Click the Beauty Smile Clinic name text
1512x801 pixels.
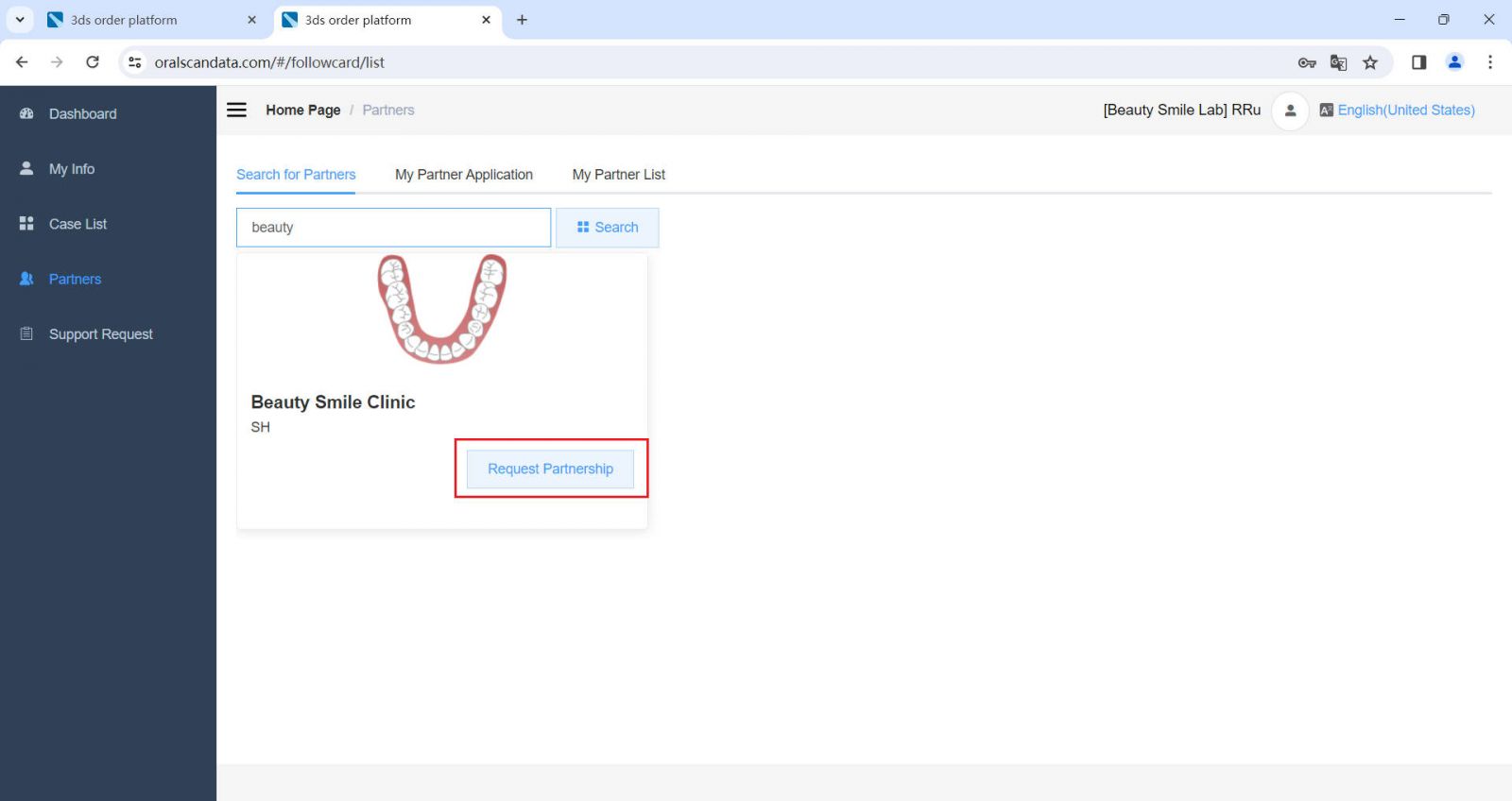(333, 402)
